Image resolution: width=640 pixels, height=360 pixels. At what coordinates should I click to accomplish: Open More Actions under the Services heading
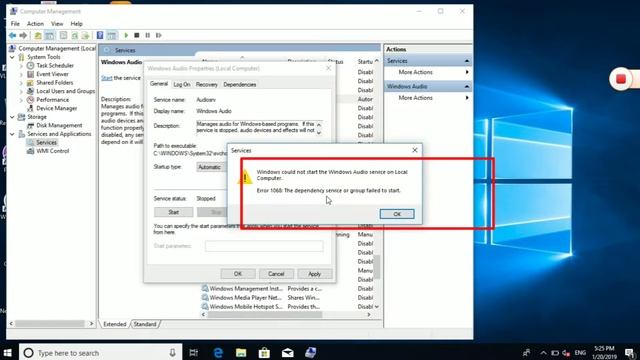coord(415,72)
